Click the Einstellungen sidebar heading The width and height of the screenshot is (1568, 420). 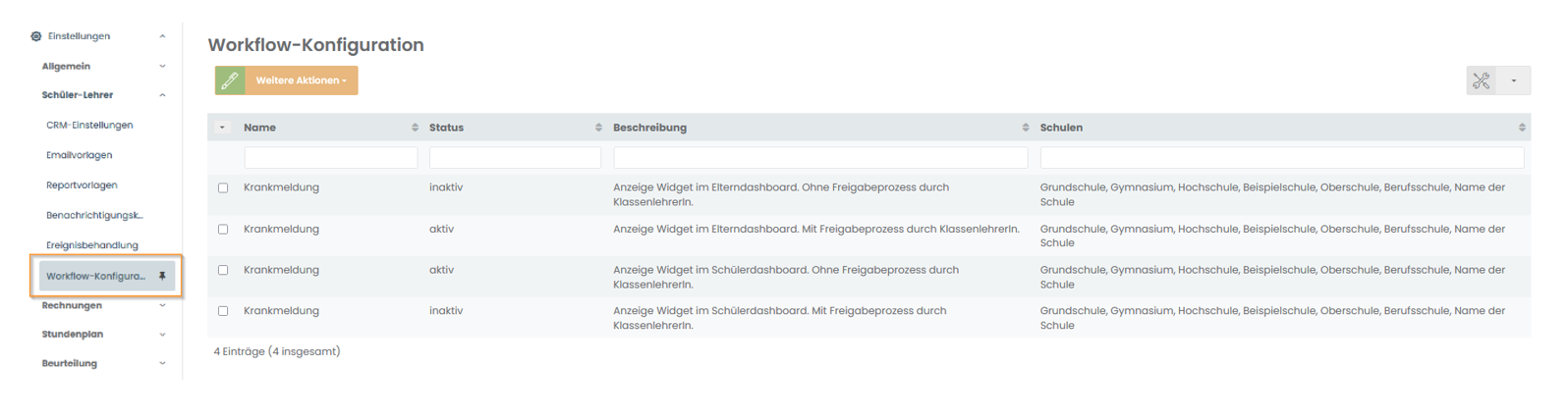79,36
